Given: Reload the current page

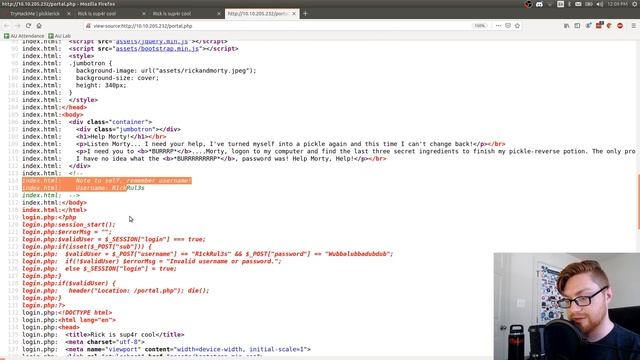Looking at the screenshot, I should pos(28,26).
